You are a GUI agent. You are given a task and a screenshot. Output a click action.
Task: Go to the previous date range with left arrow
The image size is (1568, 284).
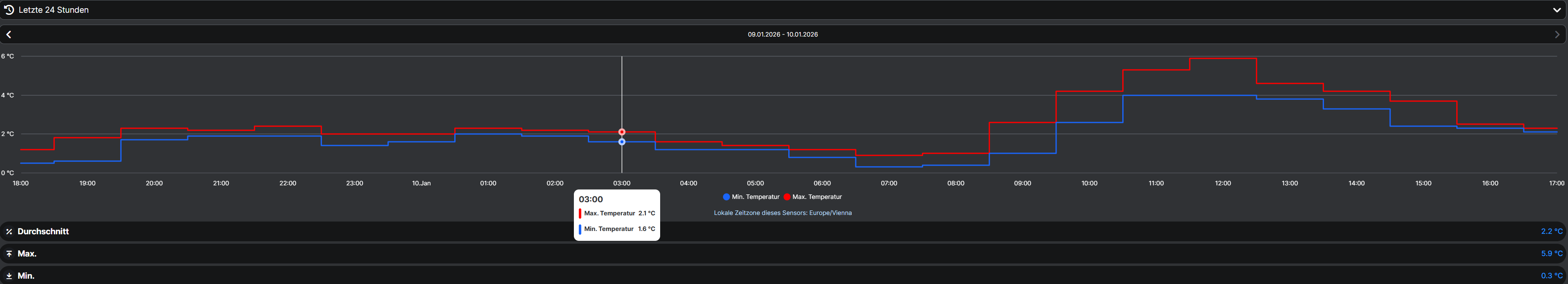tap(9, 35)
